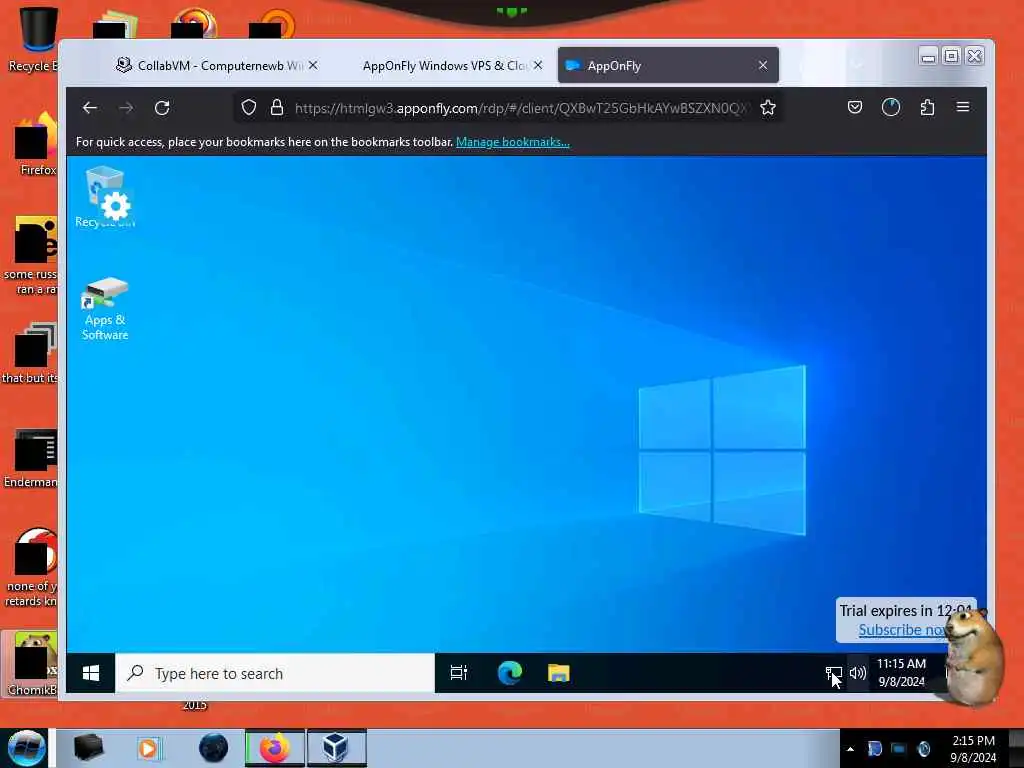
Task: Bookmark this page with star icon
Action: (x=768, y=108)
